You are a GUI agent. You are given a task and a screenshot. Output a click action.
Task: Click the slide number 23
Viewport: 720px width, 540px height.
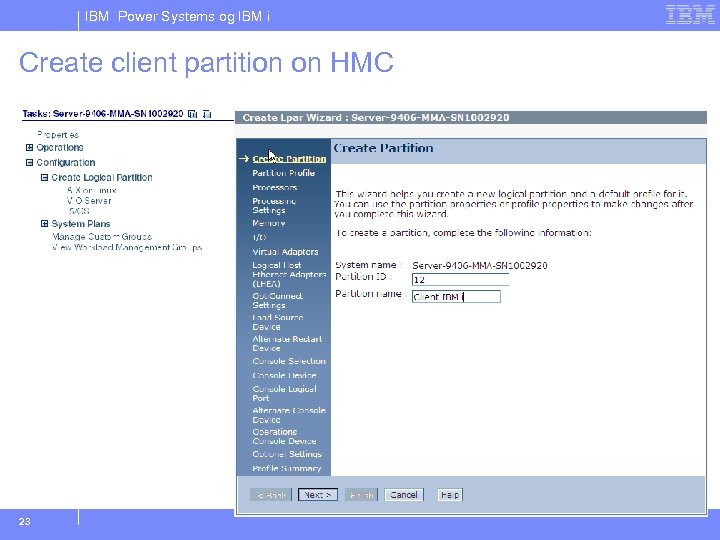tap(25, 522)
